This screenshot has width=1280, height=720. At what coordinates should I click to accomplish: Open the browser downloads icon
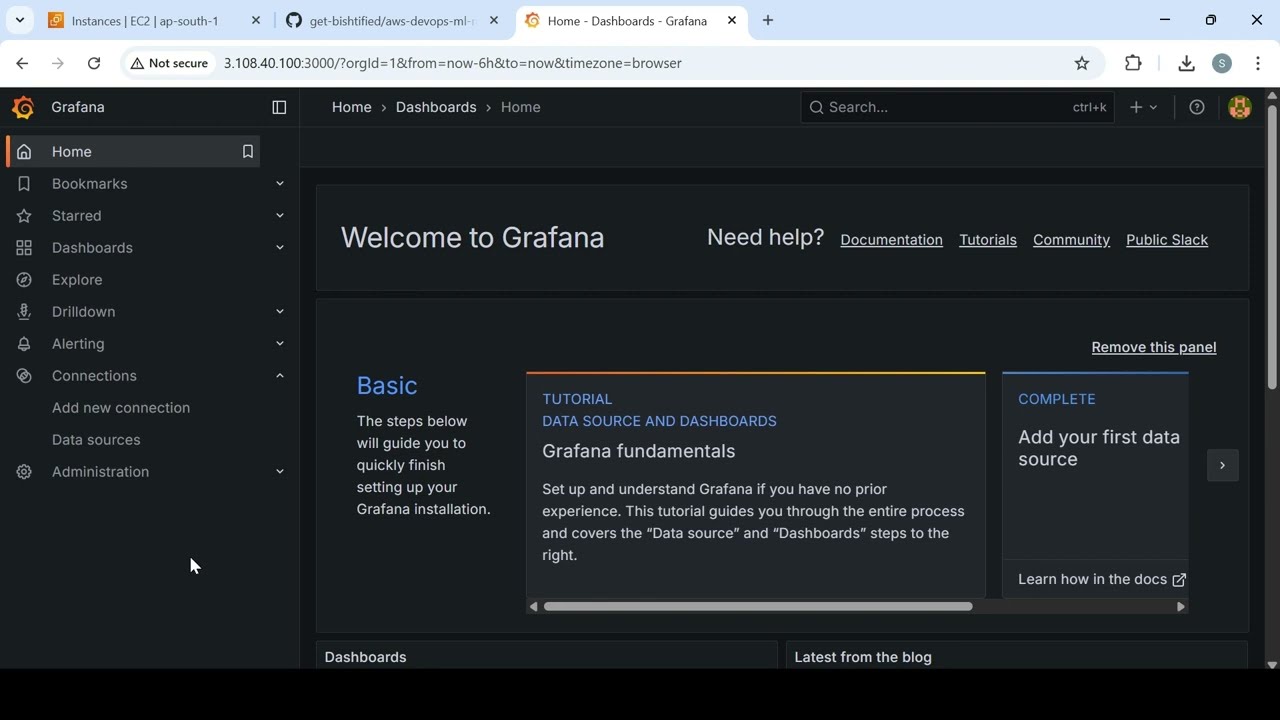[x=1186, y=63]
